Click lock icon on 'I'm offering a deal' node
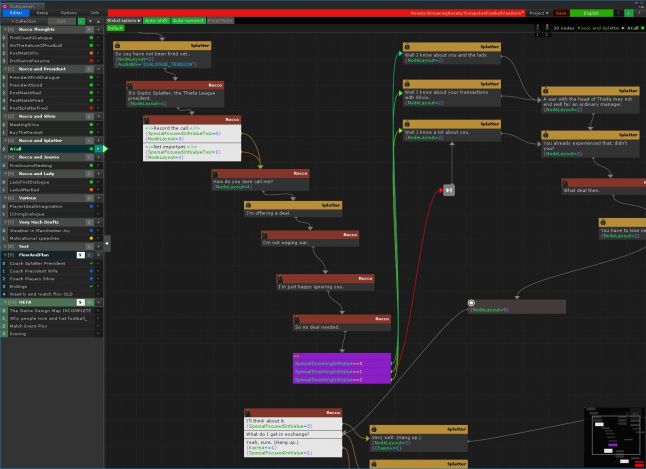This screenshot has height=469, width=646. tap(247, 204)
